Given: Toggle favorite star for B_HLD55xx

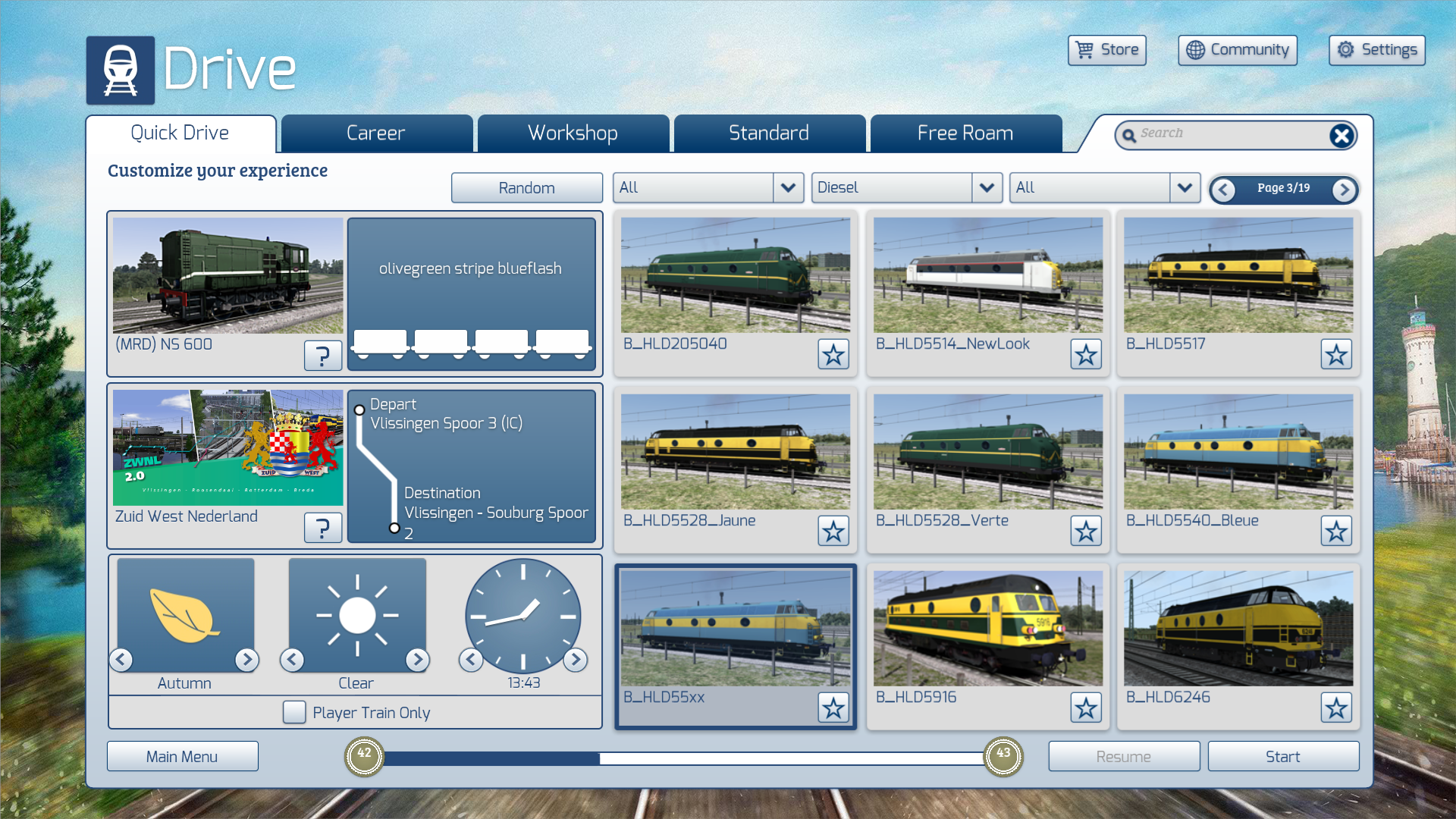Looking at the screenshot, I should pyautogui.click(x=833, y=708).
